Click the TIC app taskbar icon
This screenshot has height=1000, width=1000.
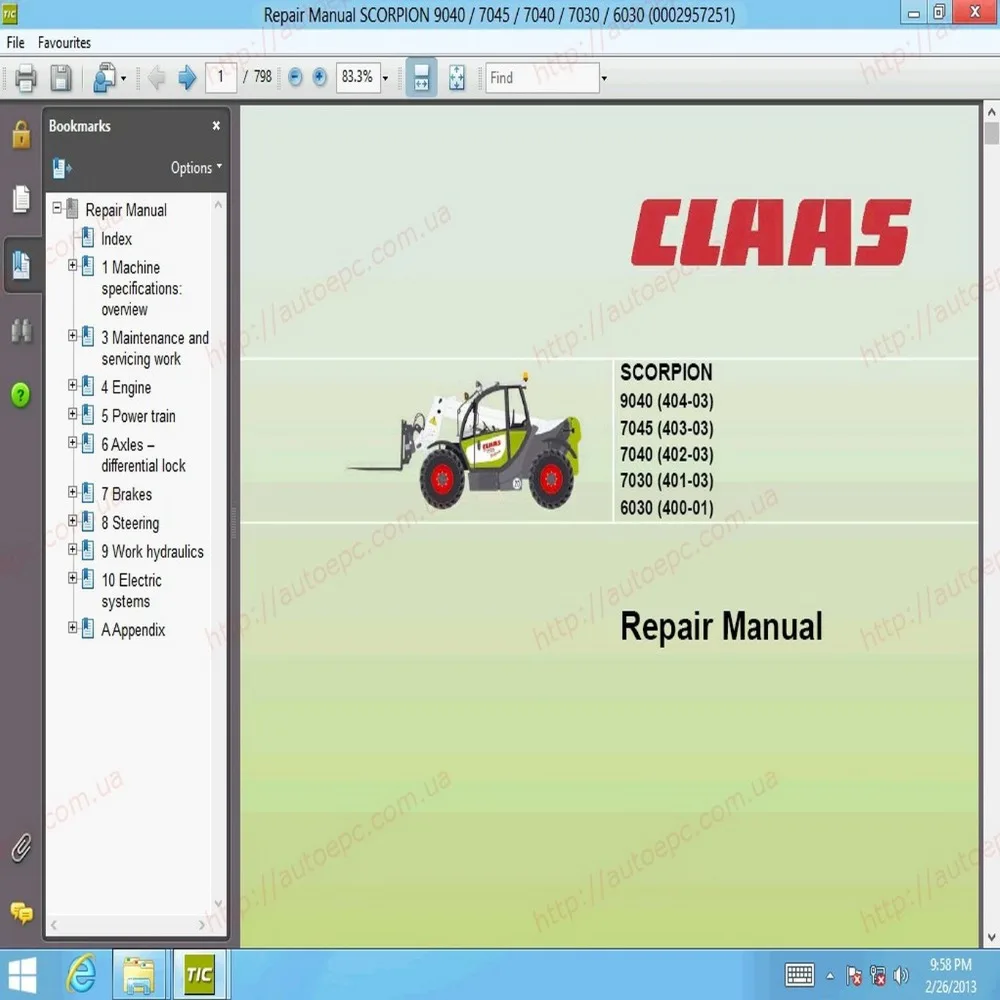point(199,974)
